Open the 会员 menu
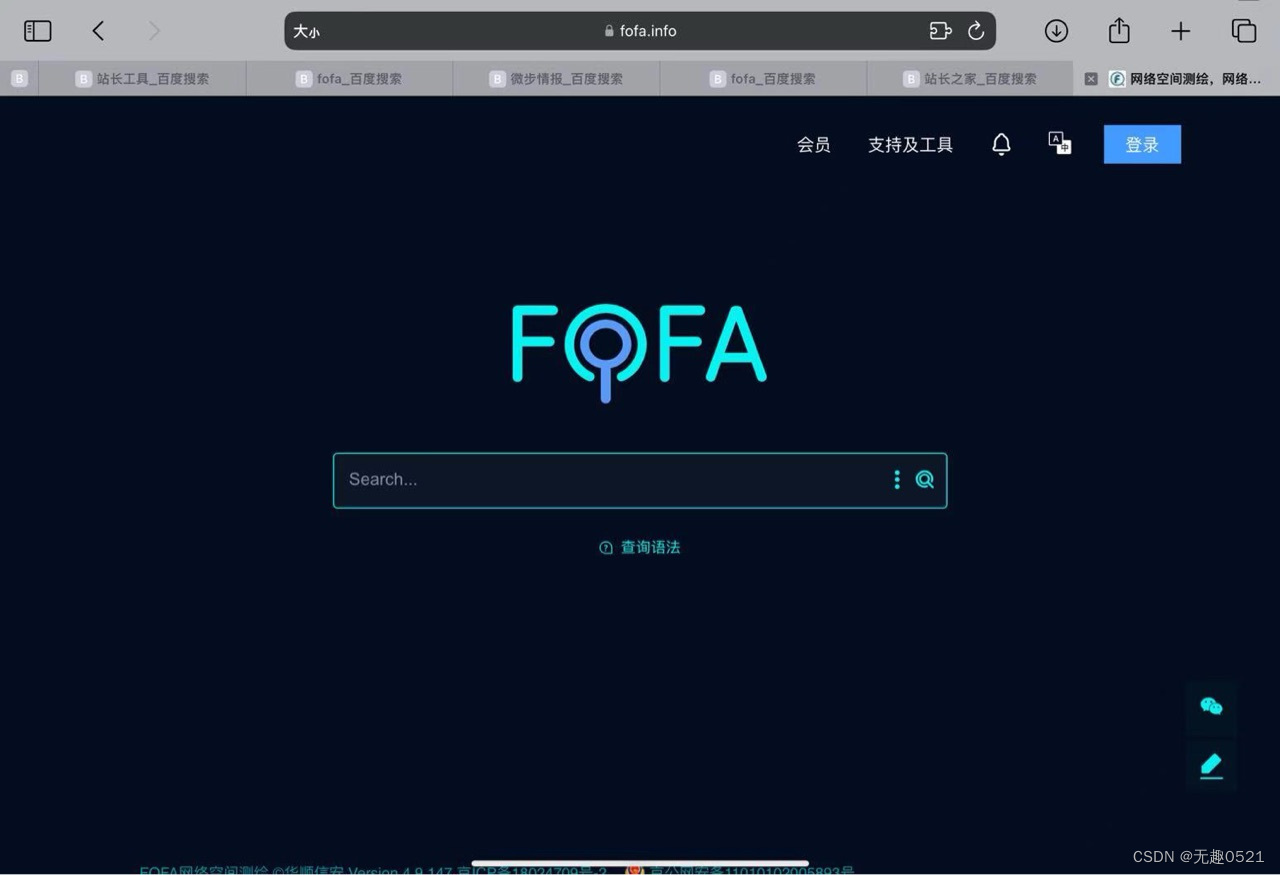 click(813, 145)
